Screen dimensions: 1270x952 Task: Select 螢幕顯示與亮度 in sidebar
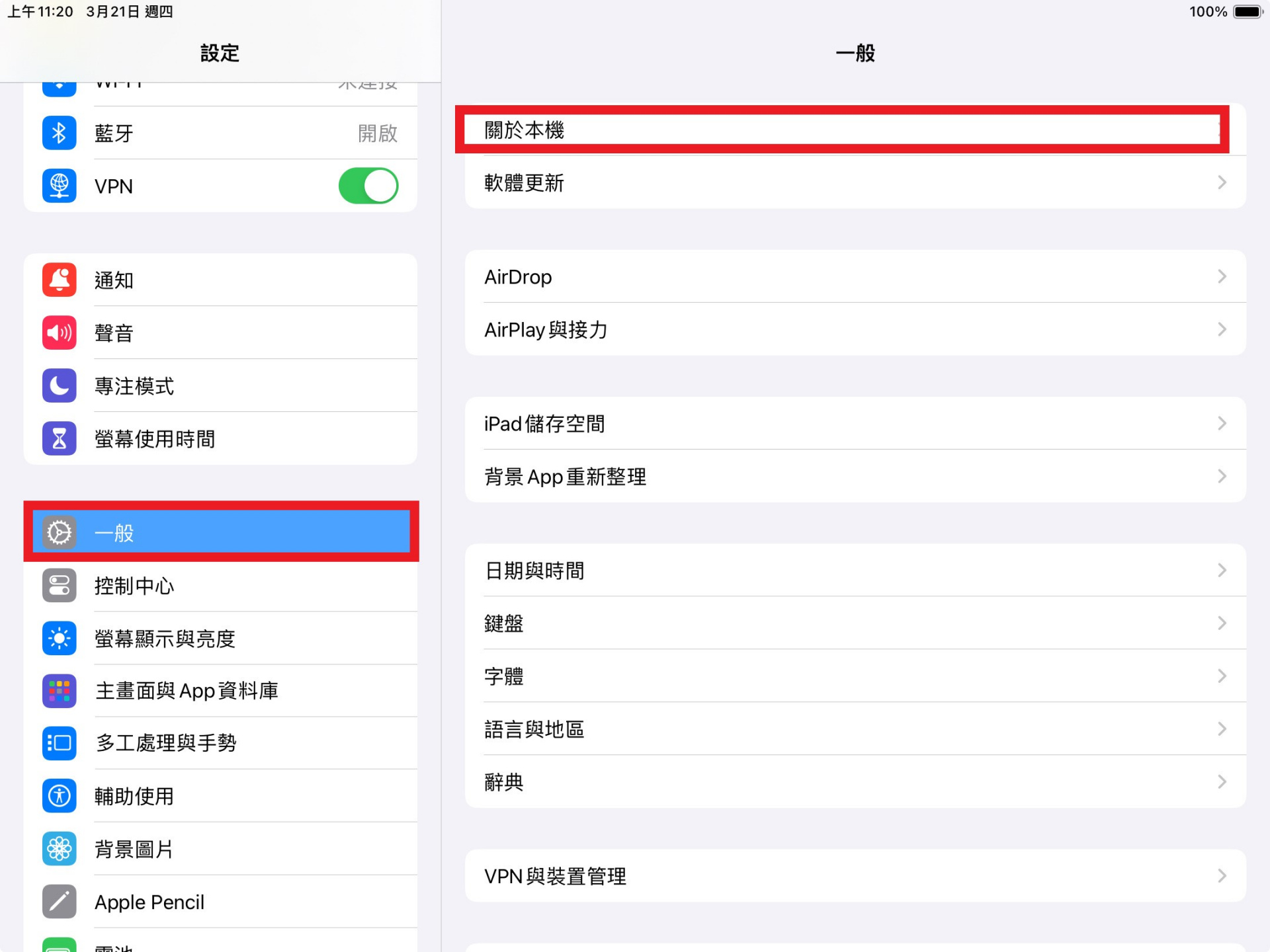(x=165, y=638)
